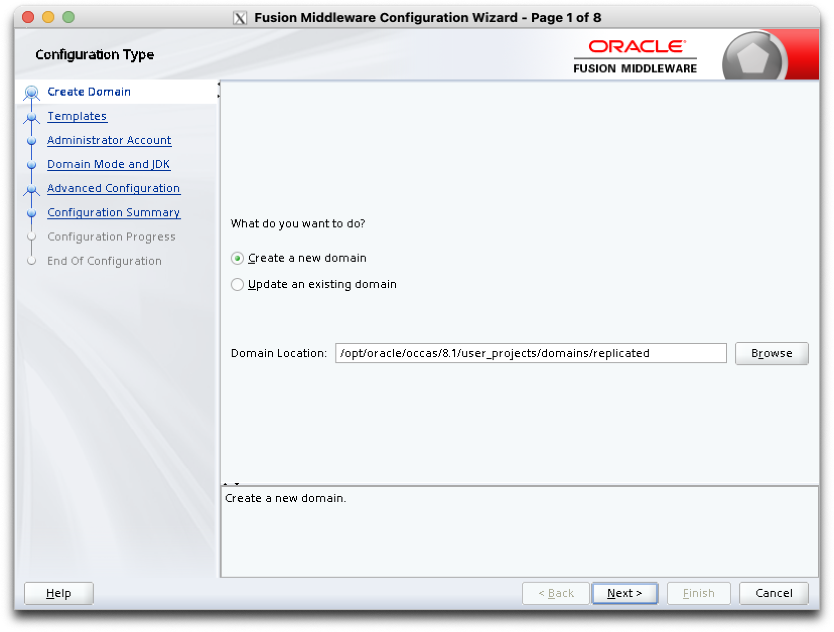834x632 pixels.
Task: Select Update an existing domain option
Action: click(x=237, y=284)
